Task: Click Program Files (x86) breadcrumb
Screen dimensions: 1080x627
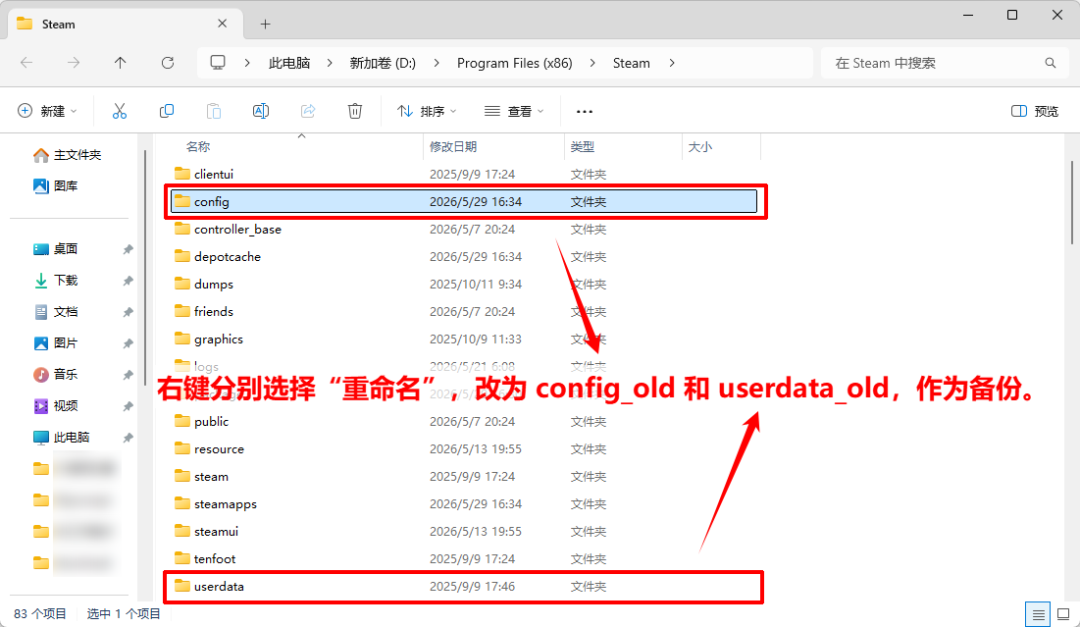Action: pyautogui.click(x=515, y=63)
